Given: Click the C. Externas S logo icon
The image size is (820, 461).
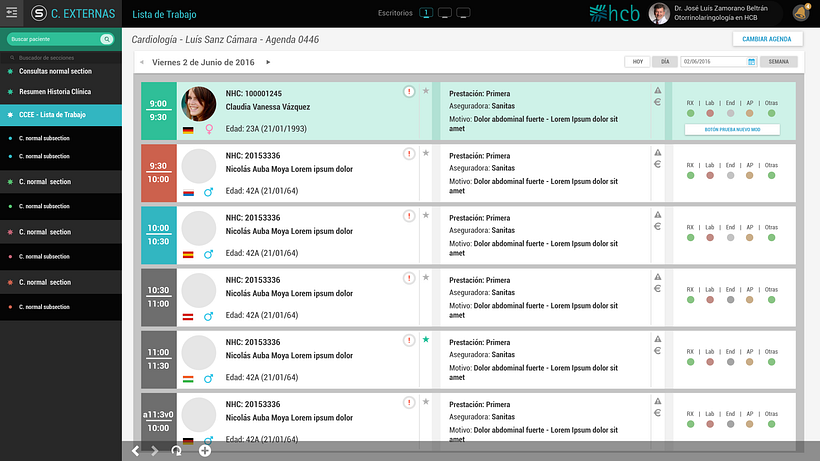Looking at the screenshot, I should point(39,14).
